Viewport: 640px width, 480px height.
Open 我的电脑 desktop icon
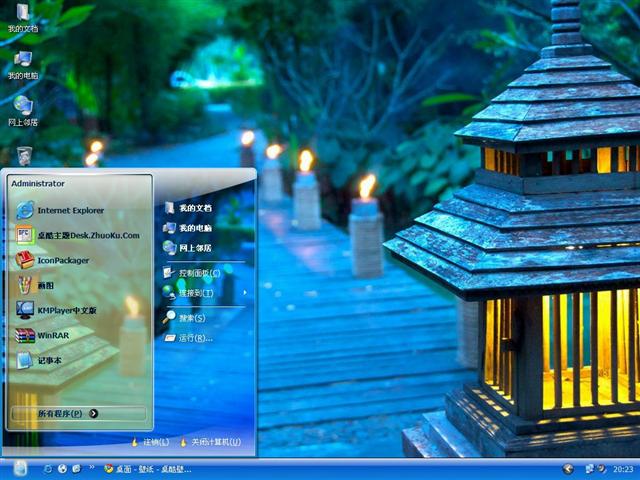[x=23, y=65]
